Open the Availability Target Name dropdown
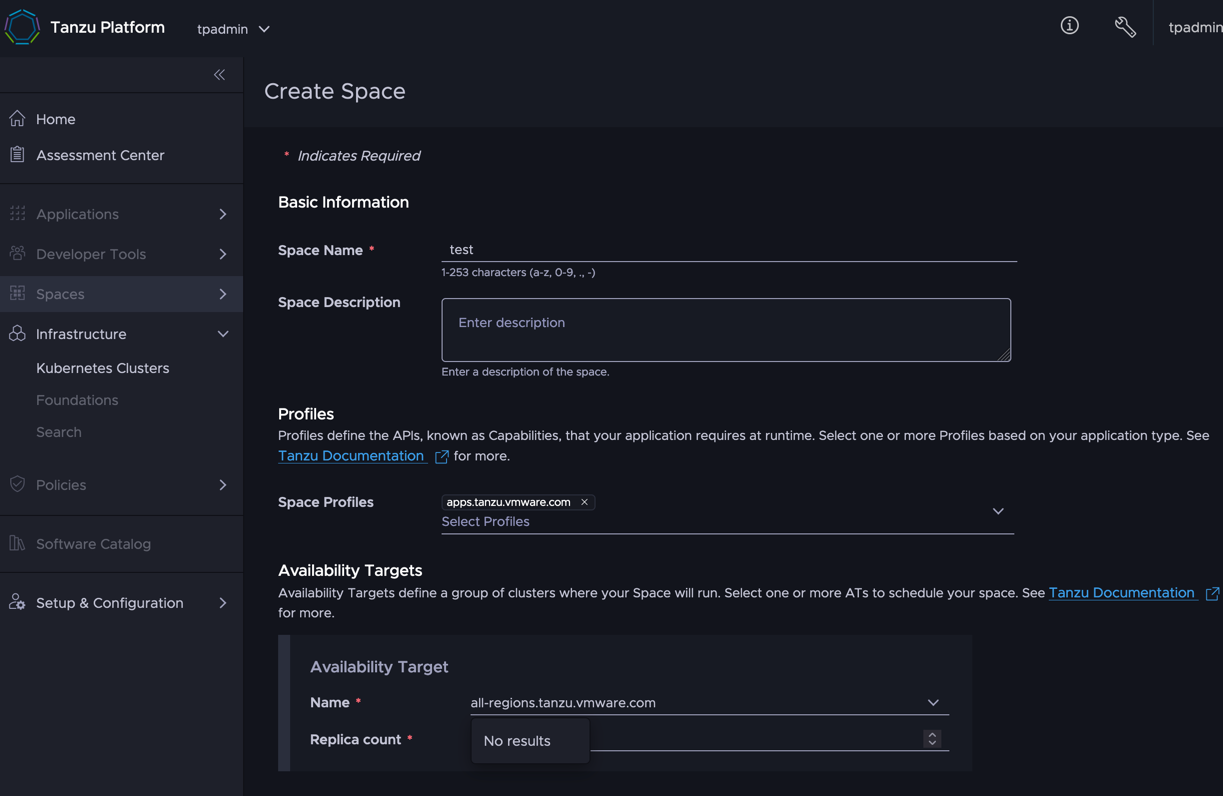This screenshot has width=1223, height=796. coord(709,703)
